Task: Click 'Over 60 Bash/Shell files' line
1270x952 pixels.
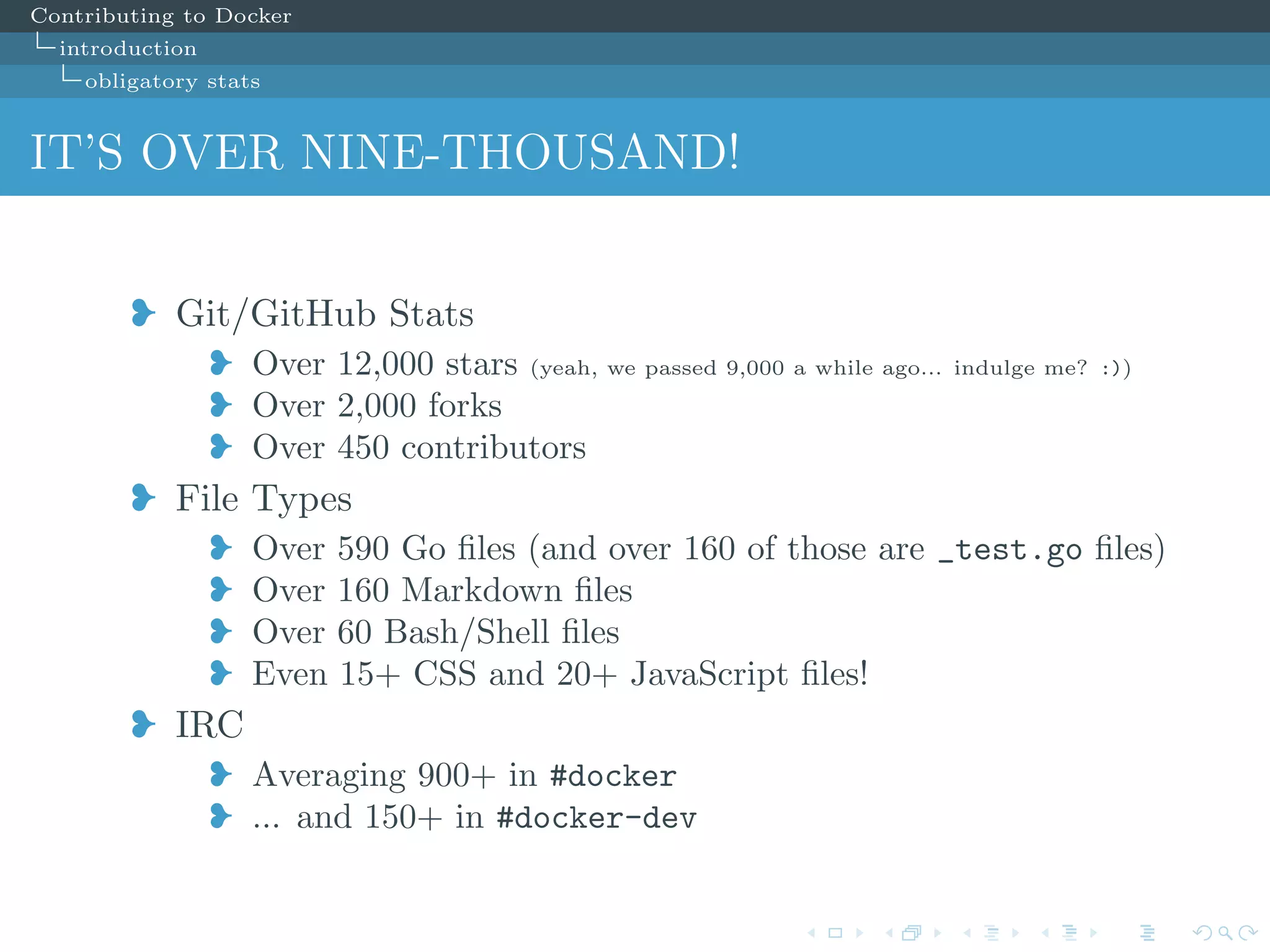Action: click(x=436, y=632)
